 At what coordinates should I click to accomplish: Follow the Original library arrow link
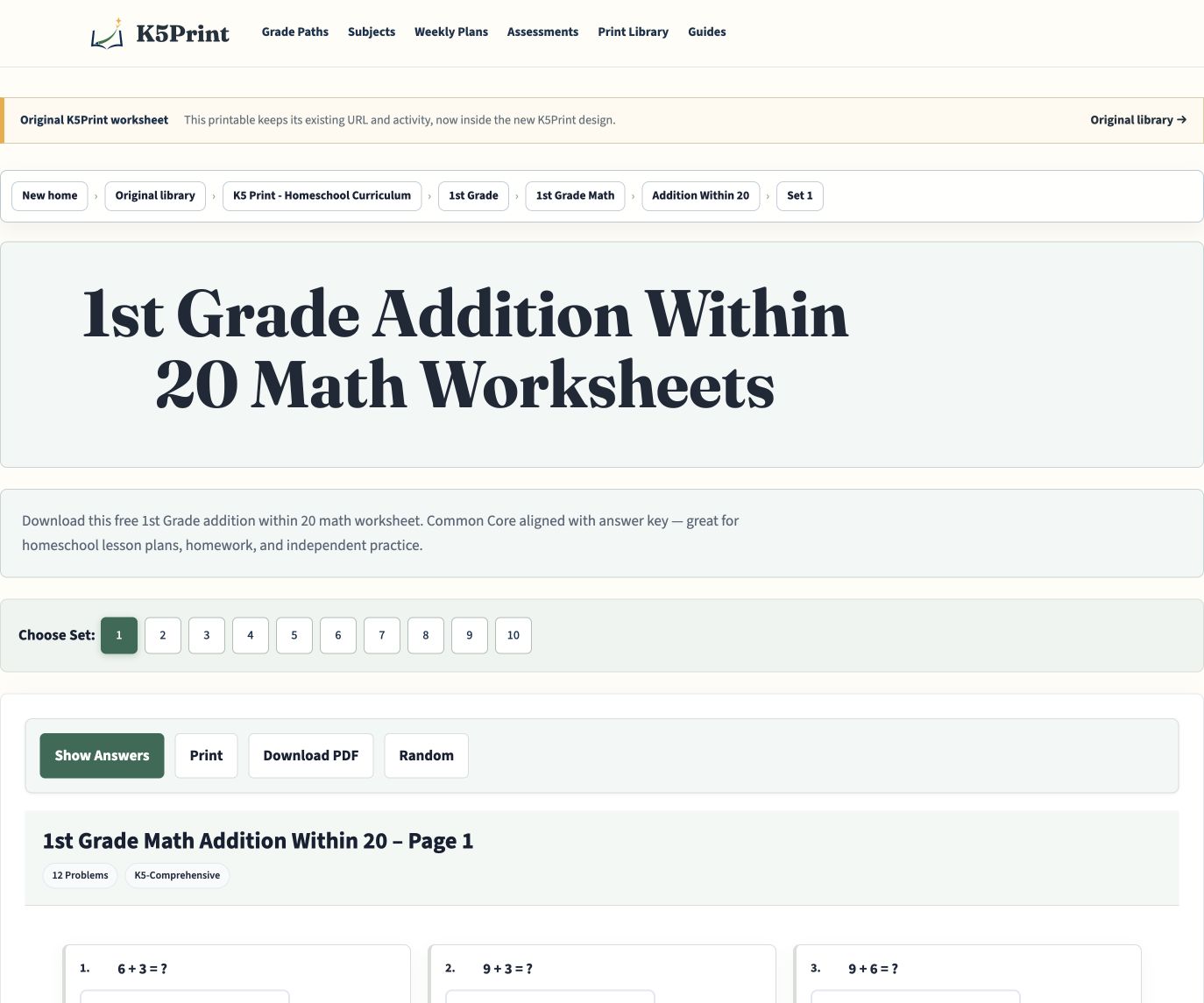1138,120
